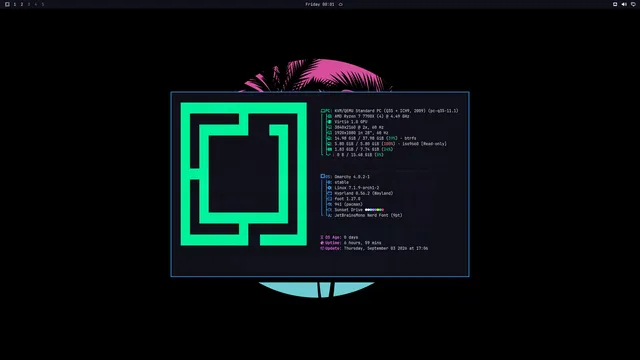The image size is (640, 360).
Task: Click the icon beside Update label
Action: pos(322,248)
